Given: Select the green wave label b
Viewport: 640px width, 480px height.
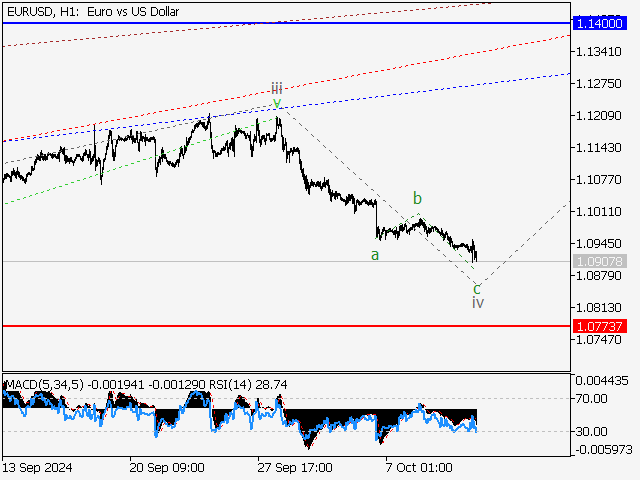Looking at the screenshot, I should tap(417, 197).
